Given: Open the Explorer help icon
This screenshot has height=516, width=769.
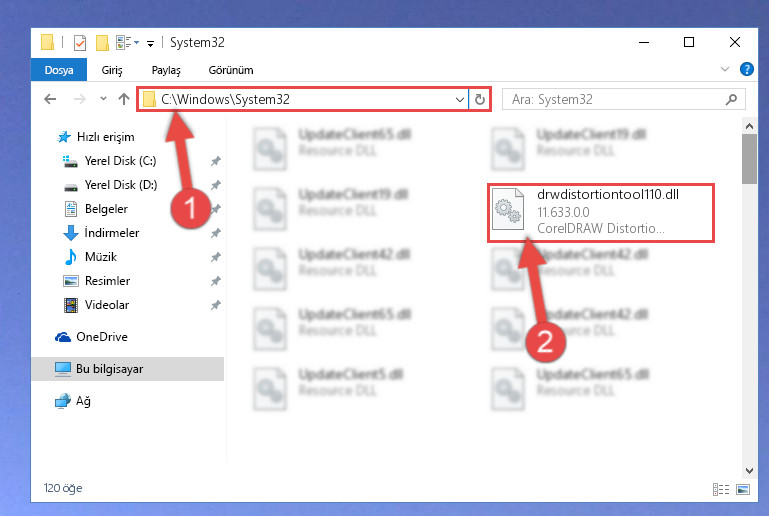Looking at the screenshot, I should (x=746, y=70).
